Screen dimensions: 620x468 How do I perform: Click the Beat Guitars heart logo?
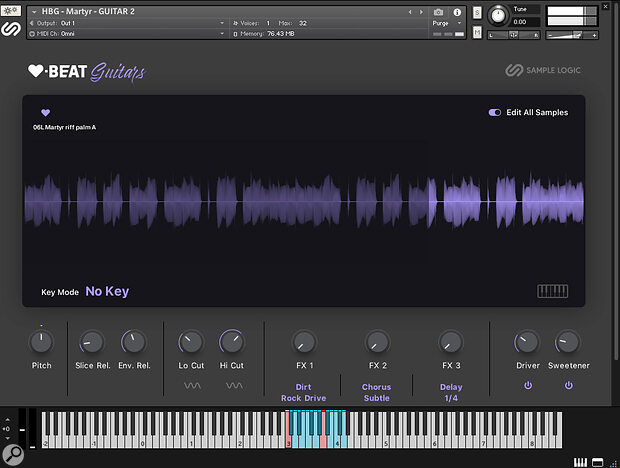87,72
